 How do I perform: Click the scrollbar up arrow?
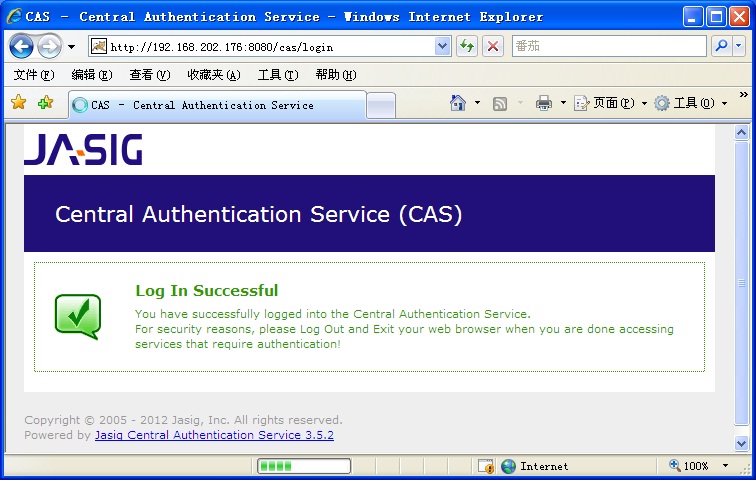(742, 133)
